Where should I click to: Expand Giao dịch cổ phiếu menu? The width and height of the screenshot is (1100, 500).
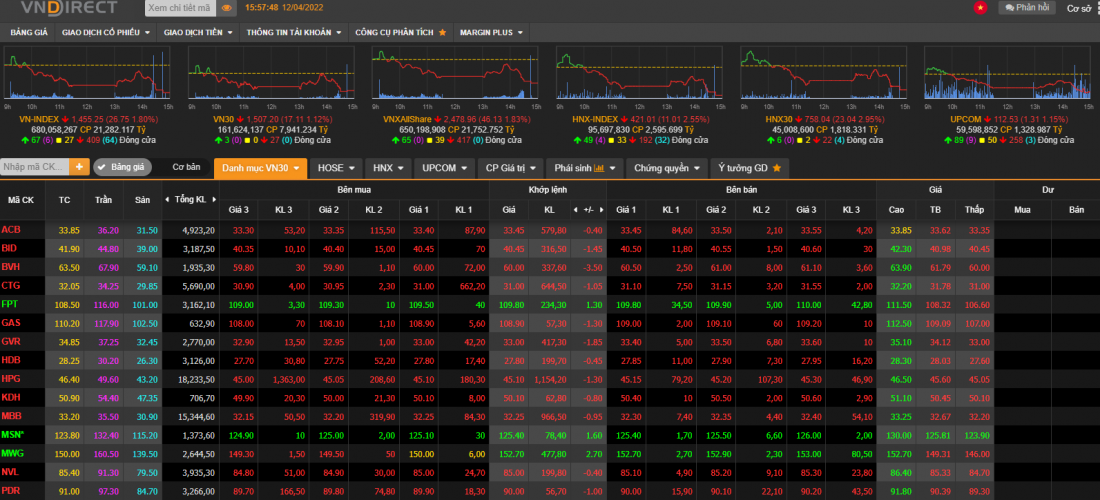(x=105, y=32)
